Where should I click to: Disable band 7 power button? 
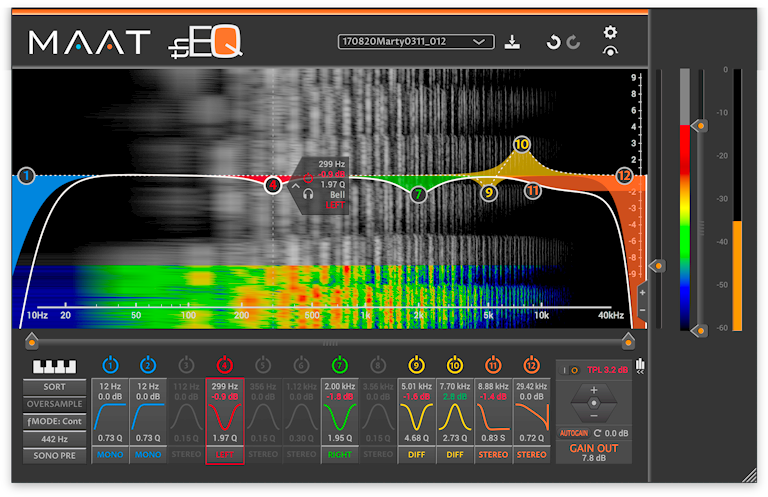click(x=342, y=366)
